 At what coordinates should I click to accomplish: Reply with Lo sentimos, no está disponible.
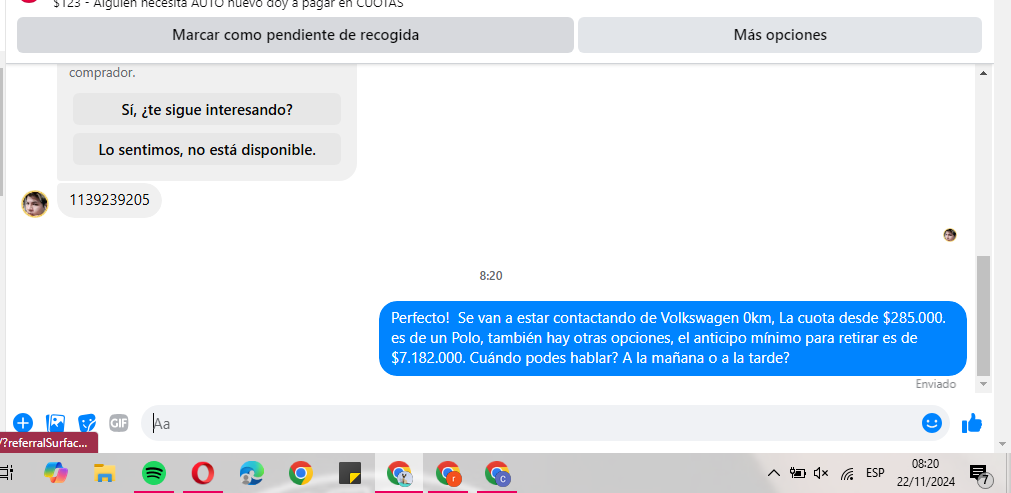pyautogui.click(x=207, y=150)
